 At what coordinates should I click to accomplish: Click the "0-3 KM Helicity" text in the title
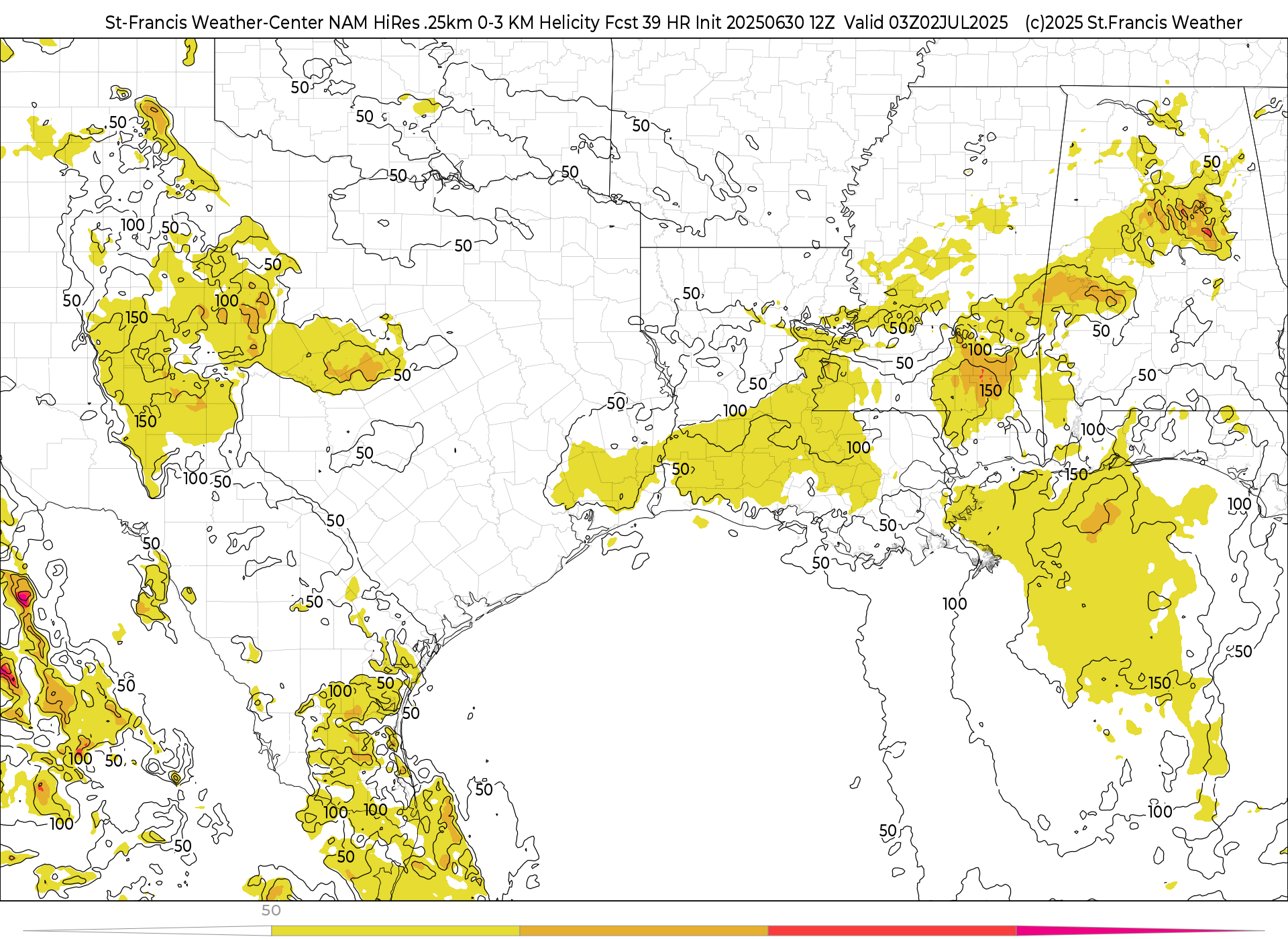539,23
